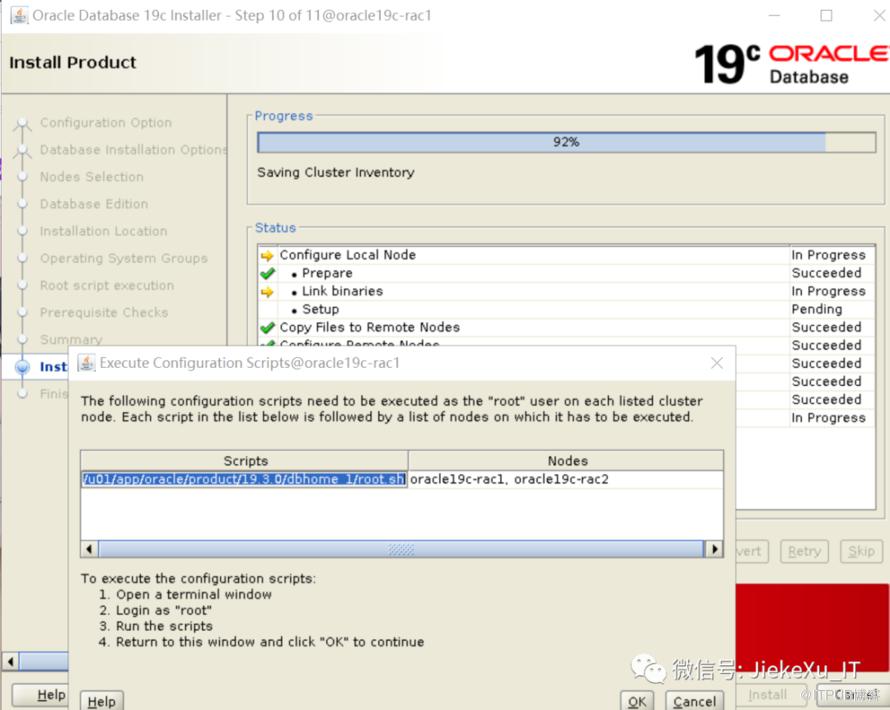Click green checkmark beside Copy Files to Remote Nodes
The height and width of the screenshot is (710, 890).
[x=267, y=327]
